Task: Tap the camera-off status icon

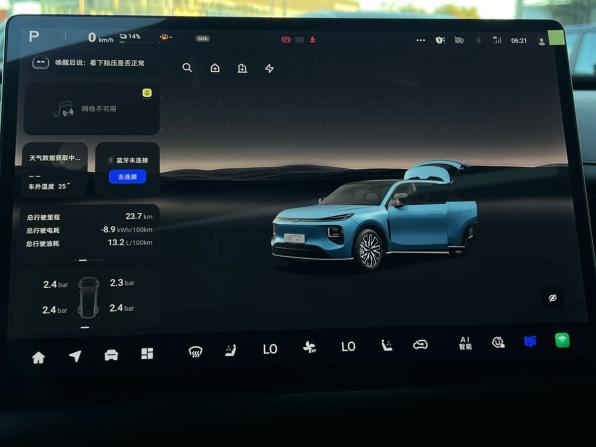Action: click(x=459, y=40)
